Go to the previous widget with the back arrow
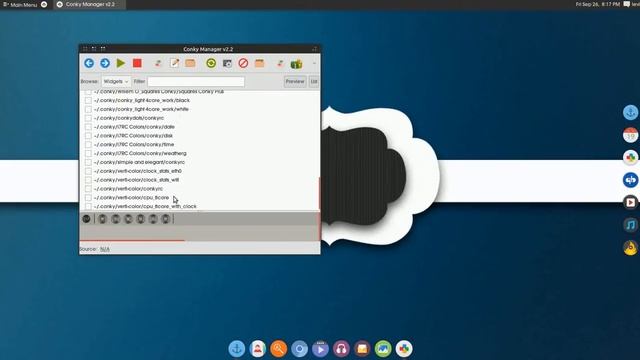640x360 pixels. 89,63
